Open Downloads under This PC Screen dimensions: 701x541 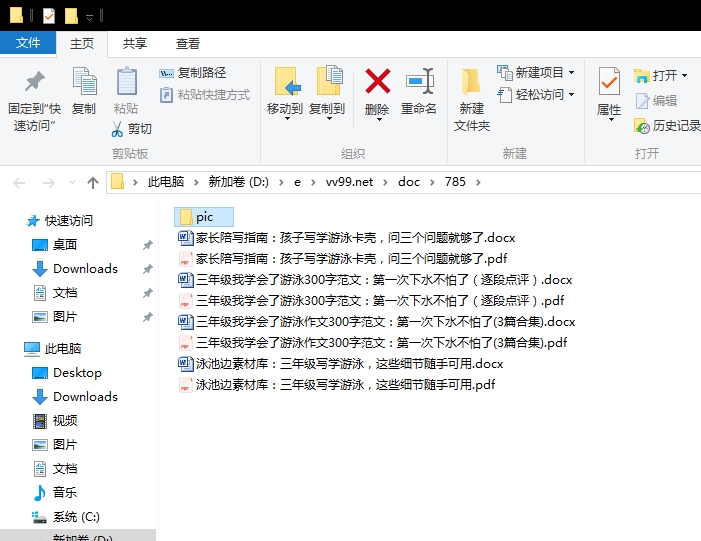tap(75, 397)
